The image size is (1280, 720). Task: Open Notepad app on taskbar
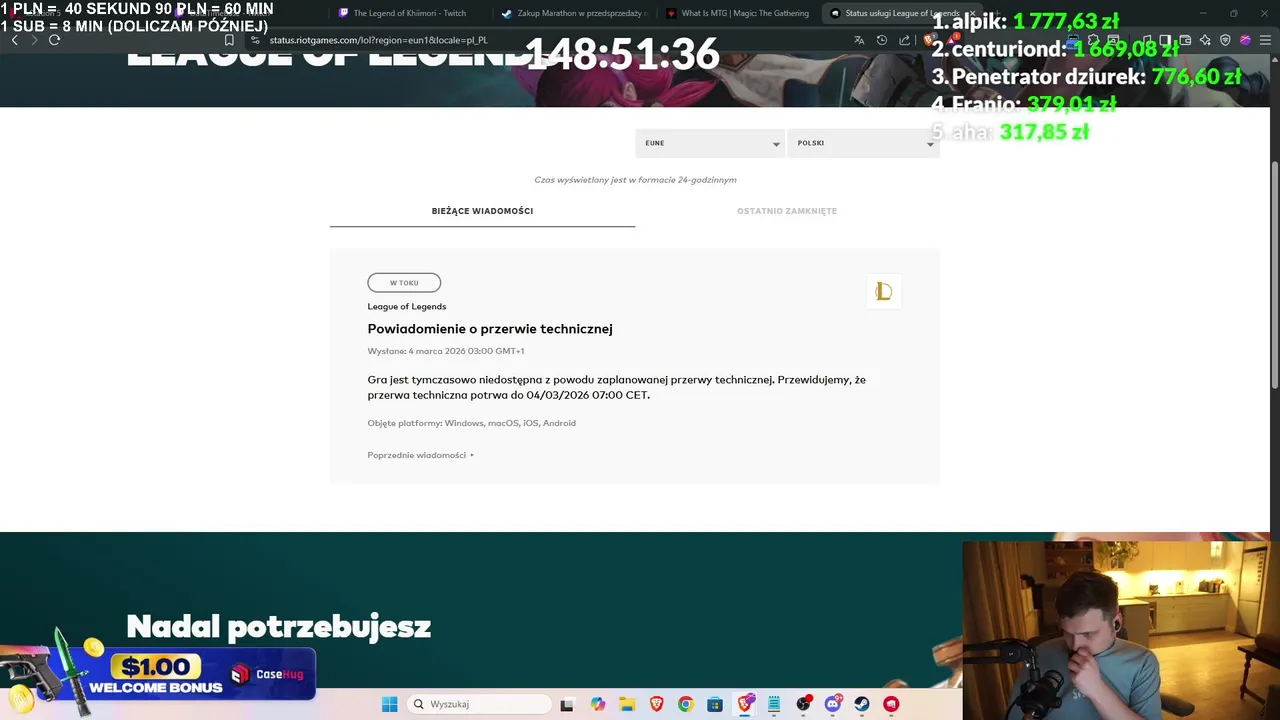(x=774, y=704)
